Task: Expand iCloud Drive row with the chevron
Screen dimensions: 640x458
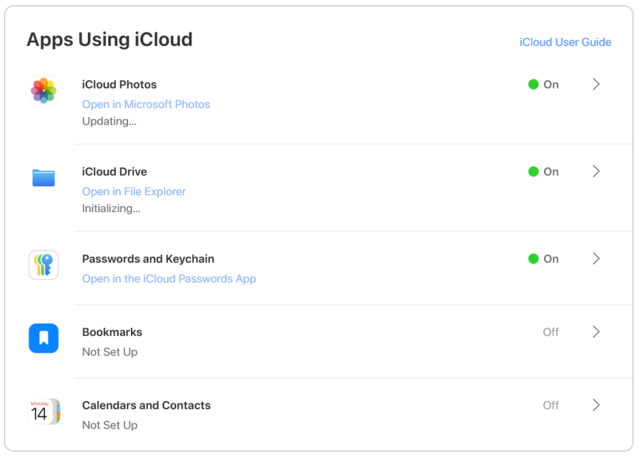Action: coord(596,172)
